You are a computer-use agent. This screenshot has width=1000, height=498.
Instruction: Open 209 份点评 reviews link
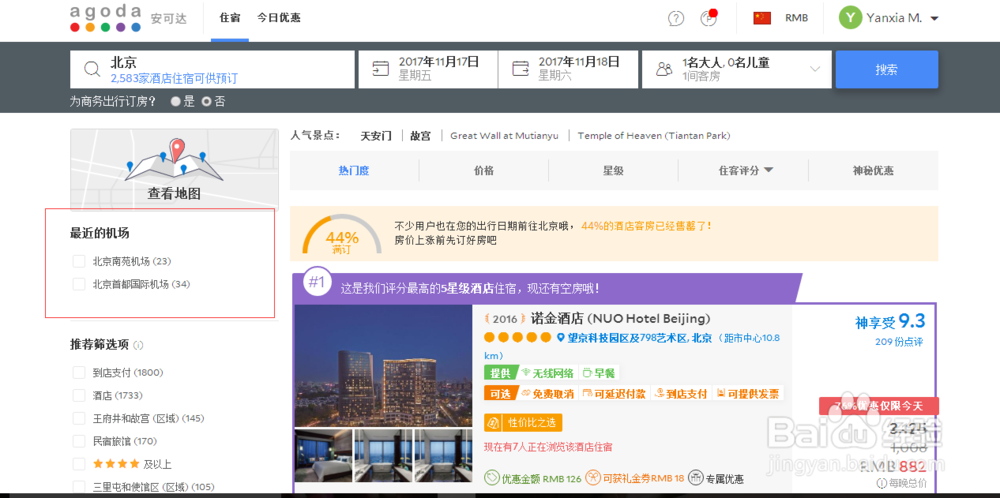pos(899,342)
